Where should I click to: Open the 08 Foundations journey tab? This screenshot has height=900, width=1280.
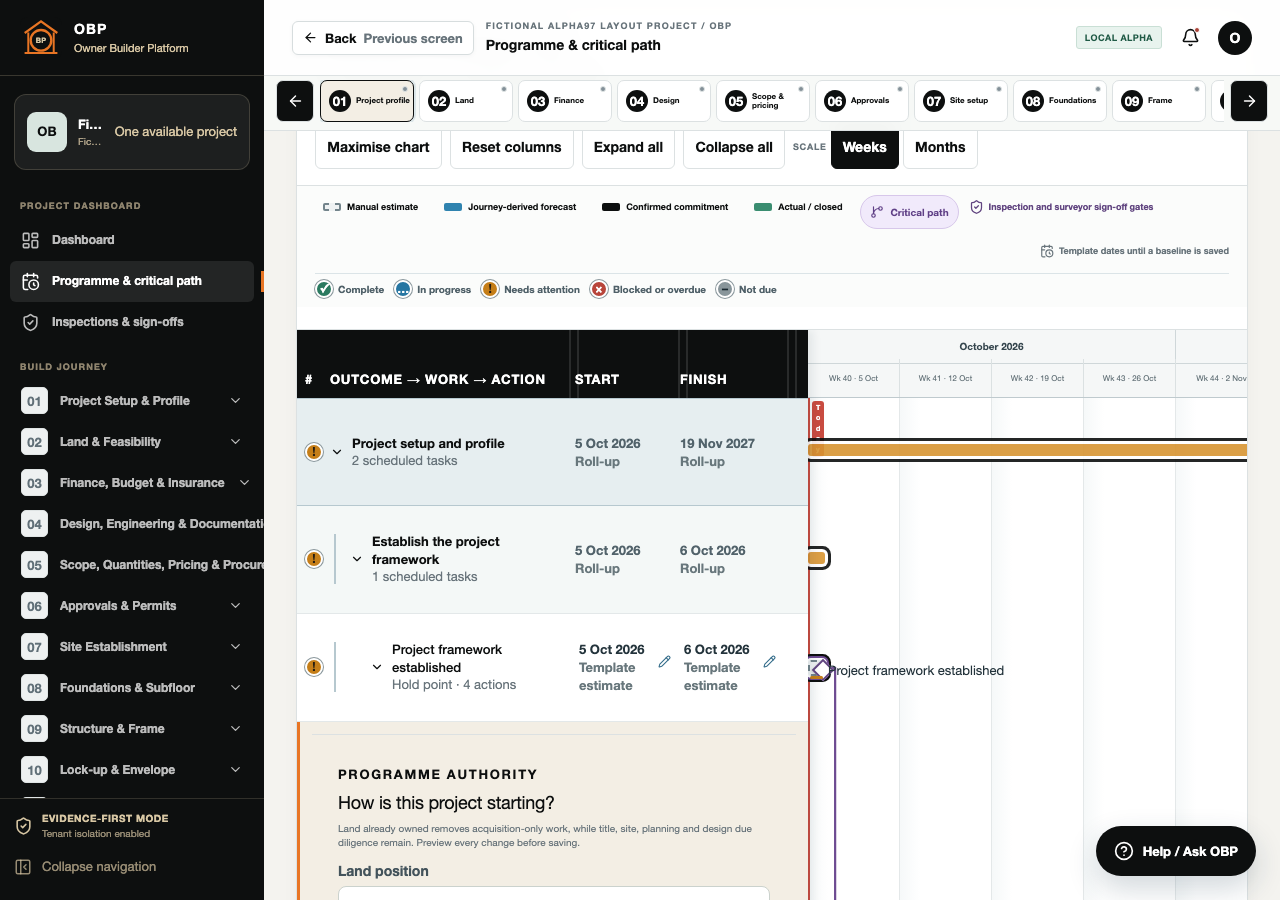(x=1059, y=101)
